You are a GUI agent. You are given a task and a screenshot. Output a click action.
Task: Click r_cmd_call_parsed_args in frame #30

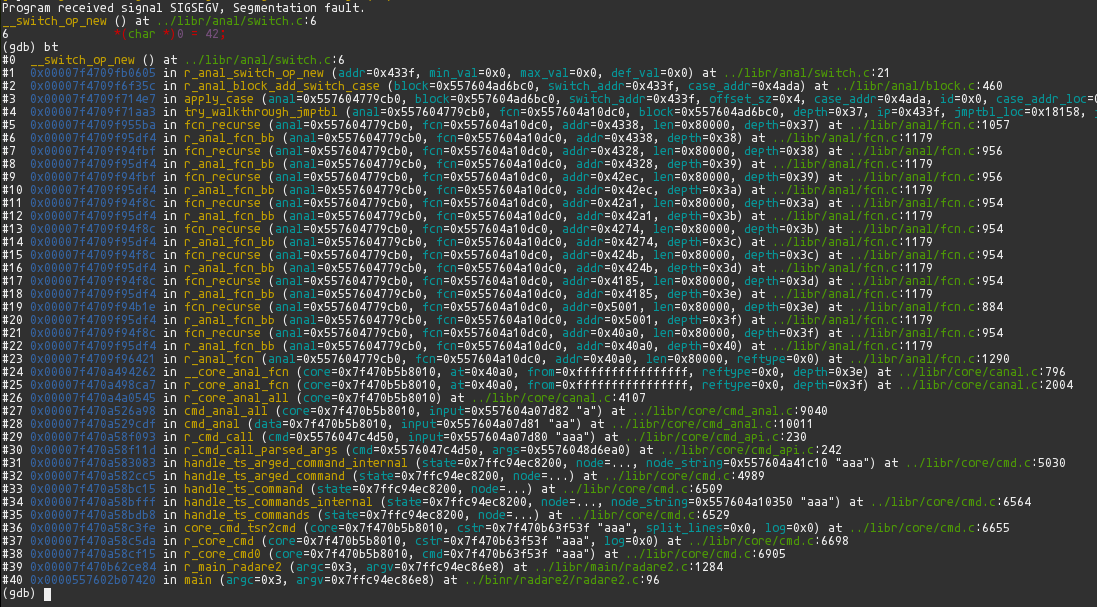point(261,450)
